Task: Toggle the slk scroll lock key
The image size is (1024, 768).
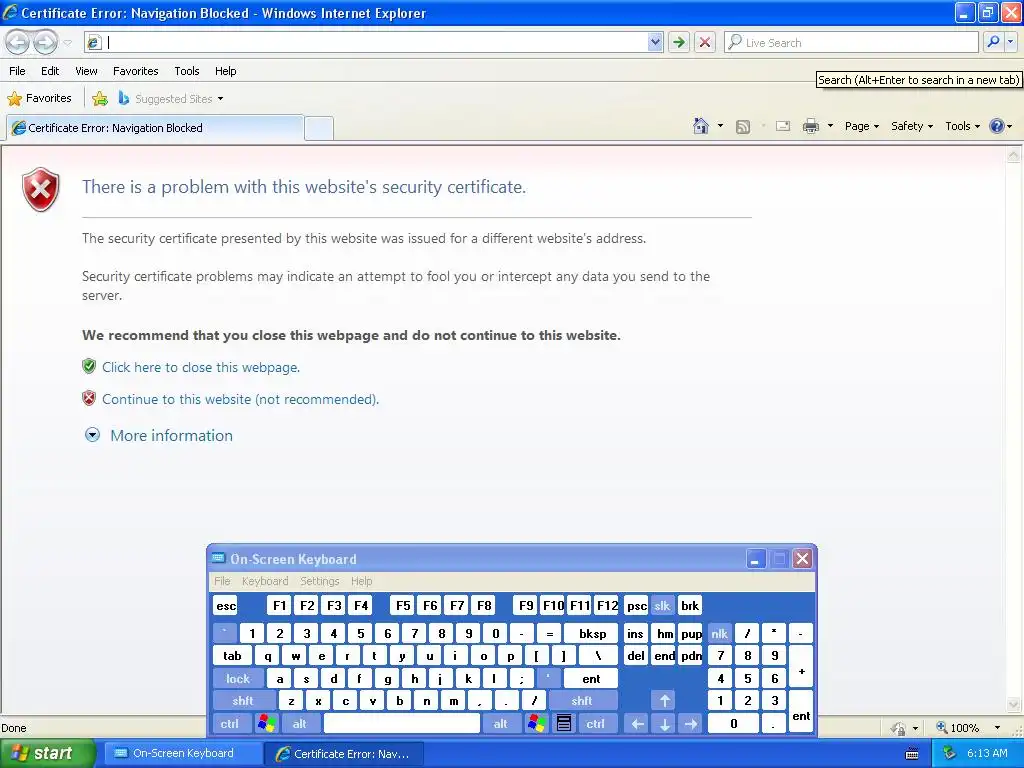Action: click(662, 606)
